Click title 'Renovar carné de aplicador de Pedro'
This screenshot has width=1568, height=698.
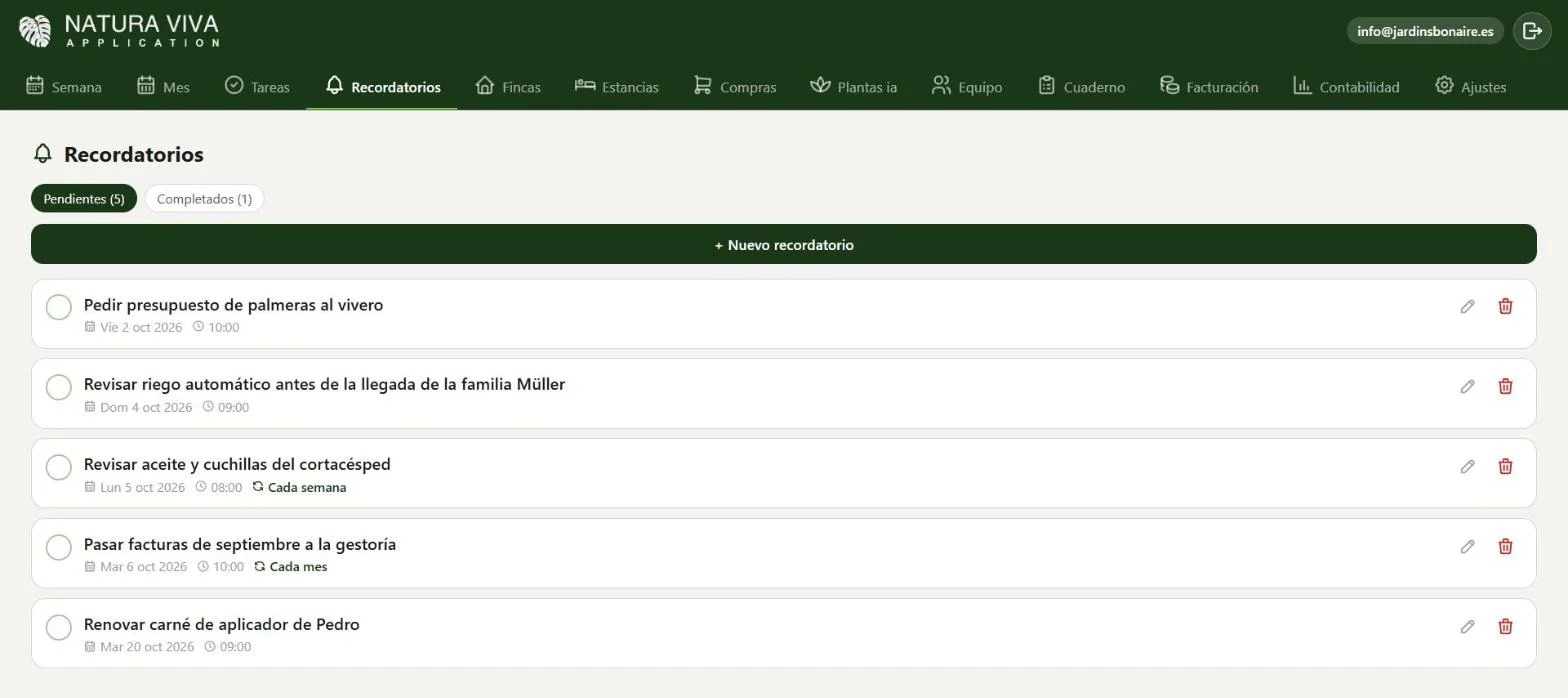[222, 625]
